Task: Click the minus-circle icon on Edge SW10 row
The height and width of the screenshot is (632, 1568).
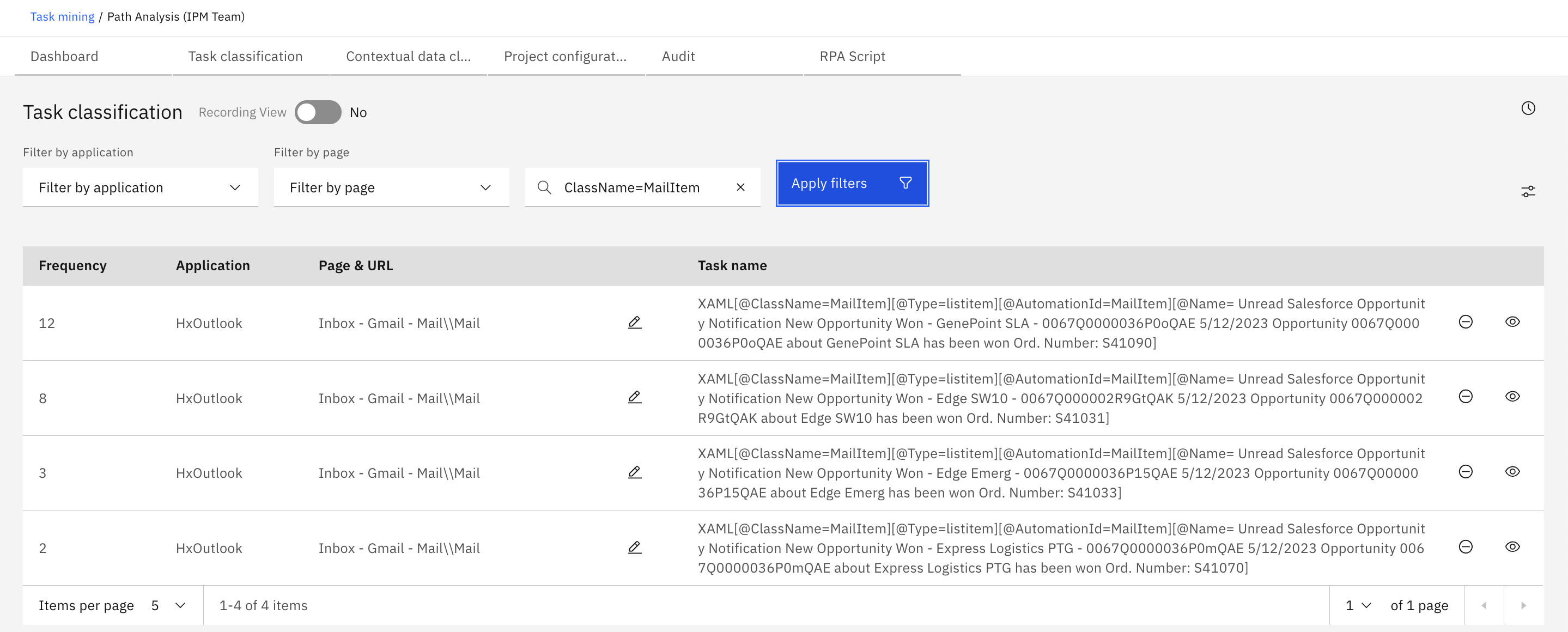Action: click(x=1466, y=397)
